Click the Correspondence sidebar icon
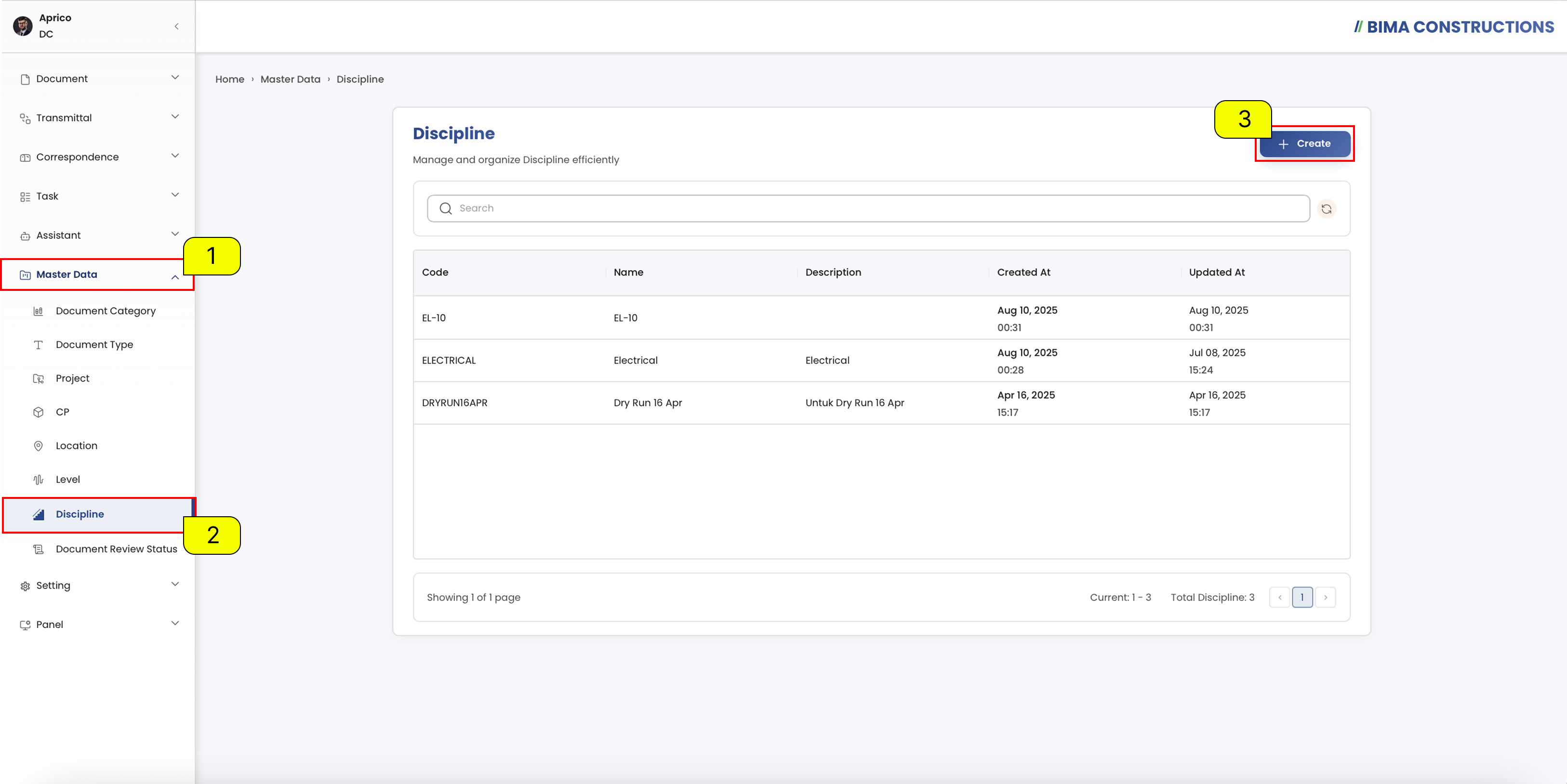The image size is (1567, 784). 25,157
